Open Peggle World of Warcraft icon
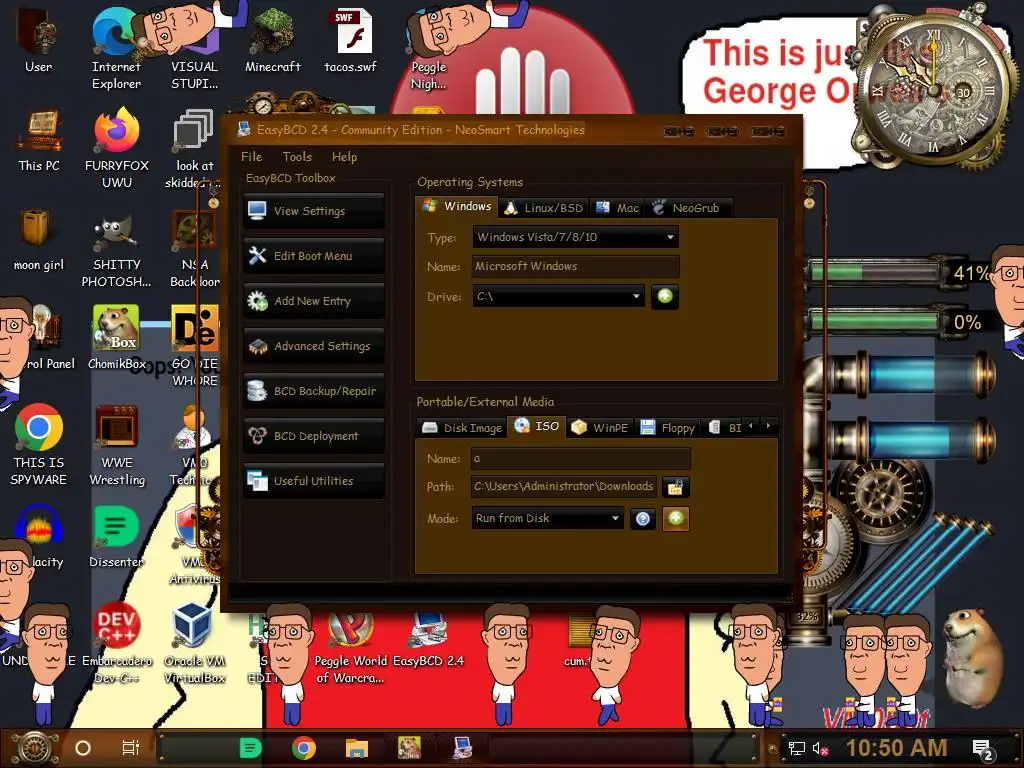The image size is (1024, 768). point(351,647)
